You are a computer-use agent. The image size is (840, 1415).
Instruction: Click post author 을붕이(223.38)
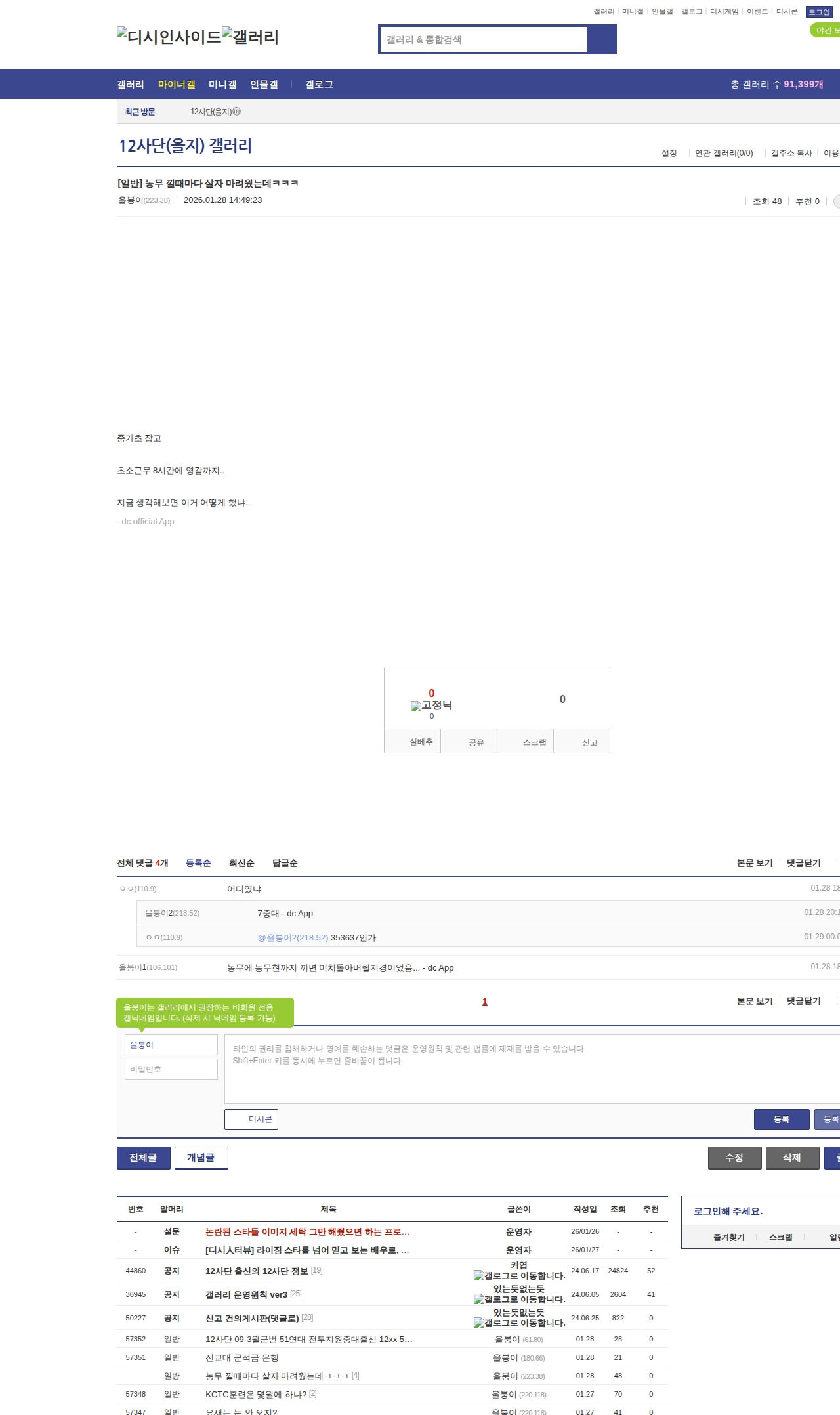click(x=144, y=200)
